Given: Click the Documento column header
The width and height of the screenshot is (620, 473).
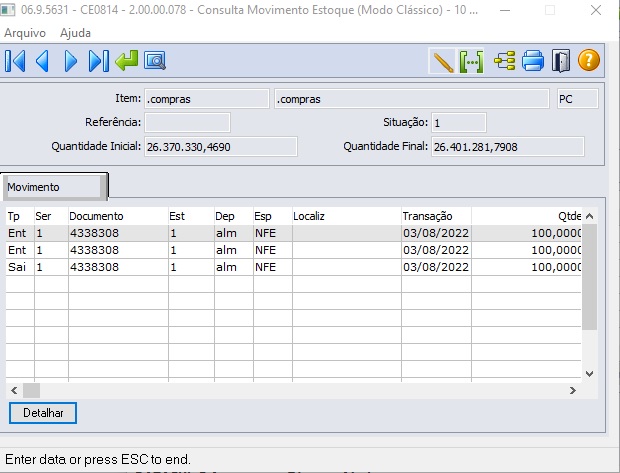Looking at the screenshot, I should (x=118, y=216).
